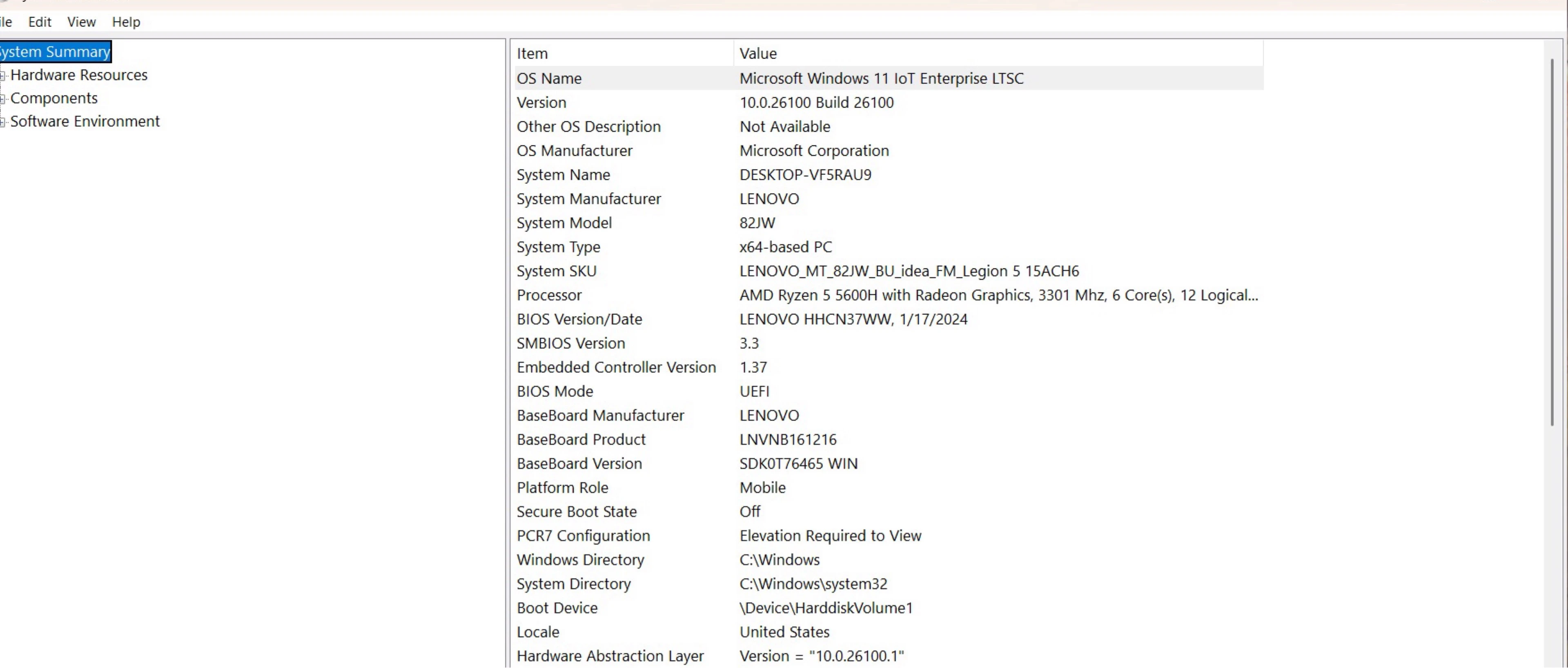
Task: Select the OS Name row label
Action: click(x=549, y=78)
